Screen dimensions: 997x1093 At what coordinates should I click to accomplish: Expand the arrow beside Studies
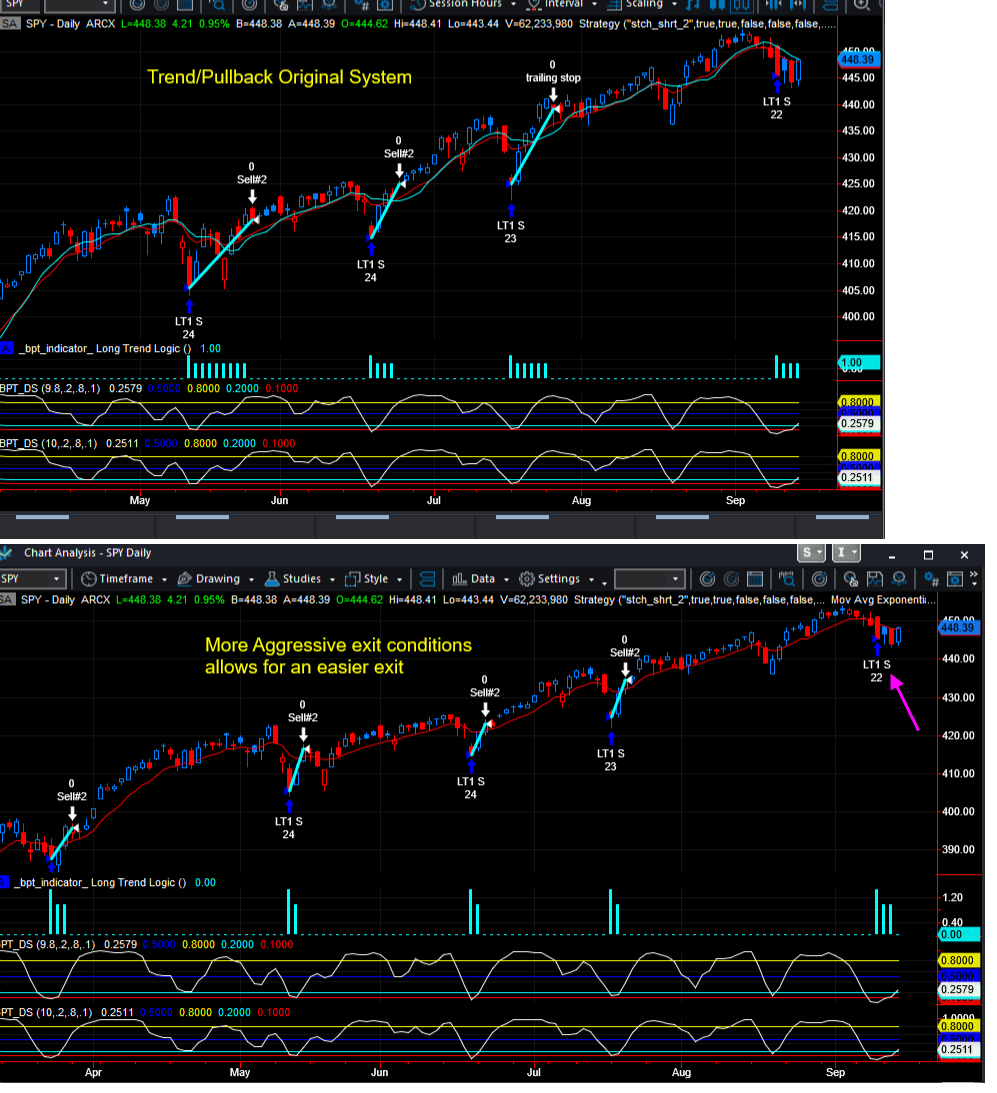tap(332, 579)
